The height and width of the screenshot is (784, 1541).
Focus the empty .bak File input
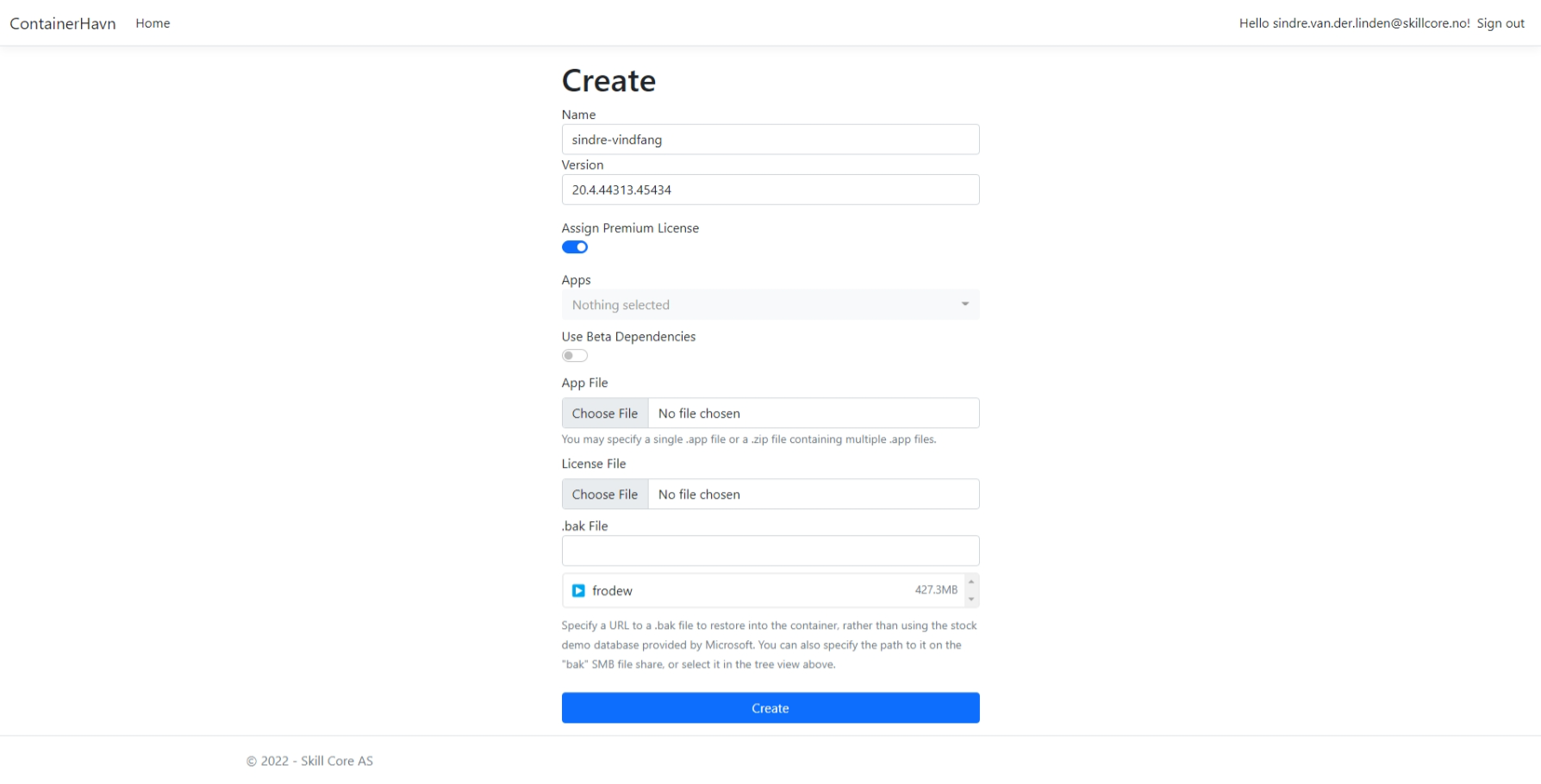tap(770, 551)
